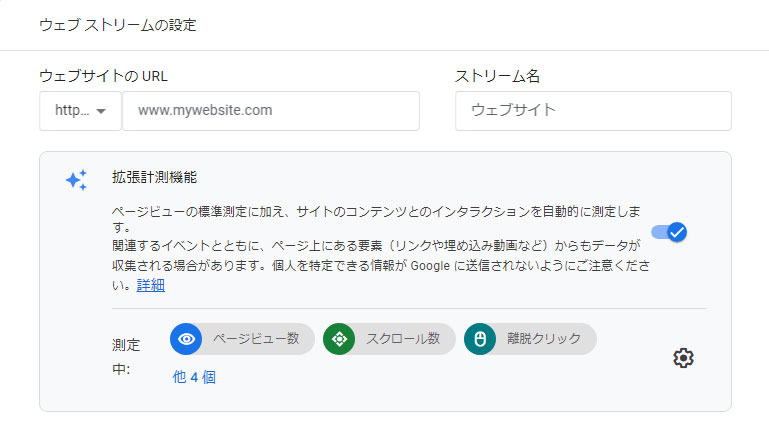Click the 測定中 label
769x428 pixels.
(126, 357)
